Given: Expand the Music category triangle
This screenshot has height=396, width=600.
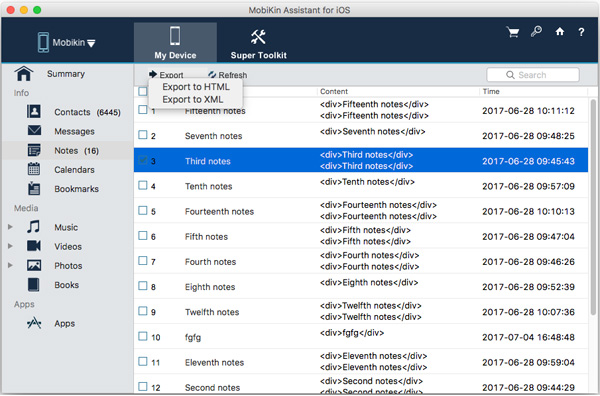Looking at the screenshot, I should (10, 227).
